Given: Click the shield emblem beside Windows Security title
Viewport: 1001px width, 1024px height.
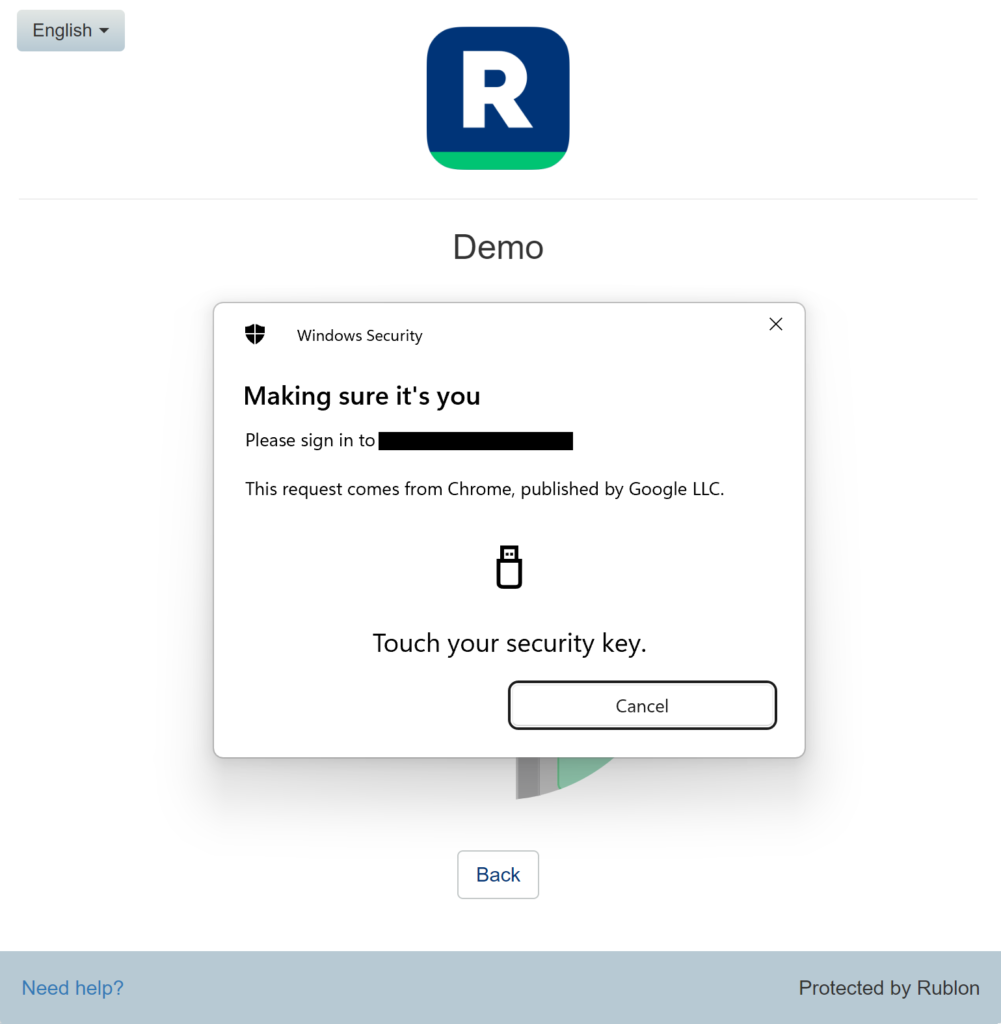Looking at the screenshot, I should click(255, 334).
